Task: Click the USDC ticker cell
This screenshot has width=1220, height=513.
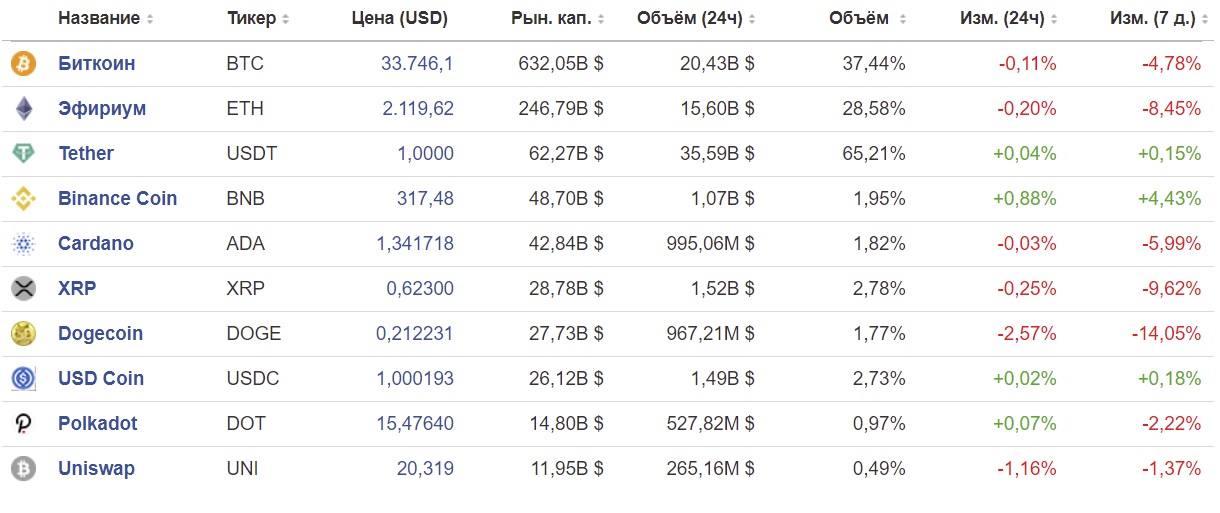Action: (x=253, y=379)
